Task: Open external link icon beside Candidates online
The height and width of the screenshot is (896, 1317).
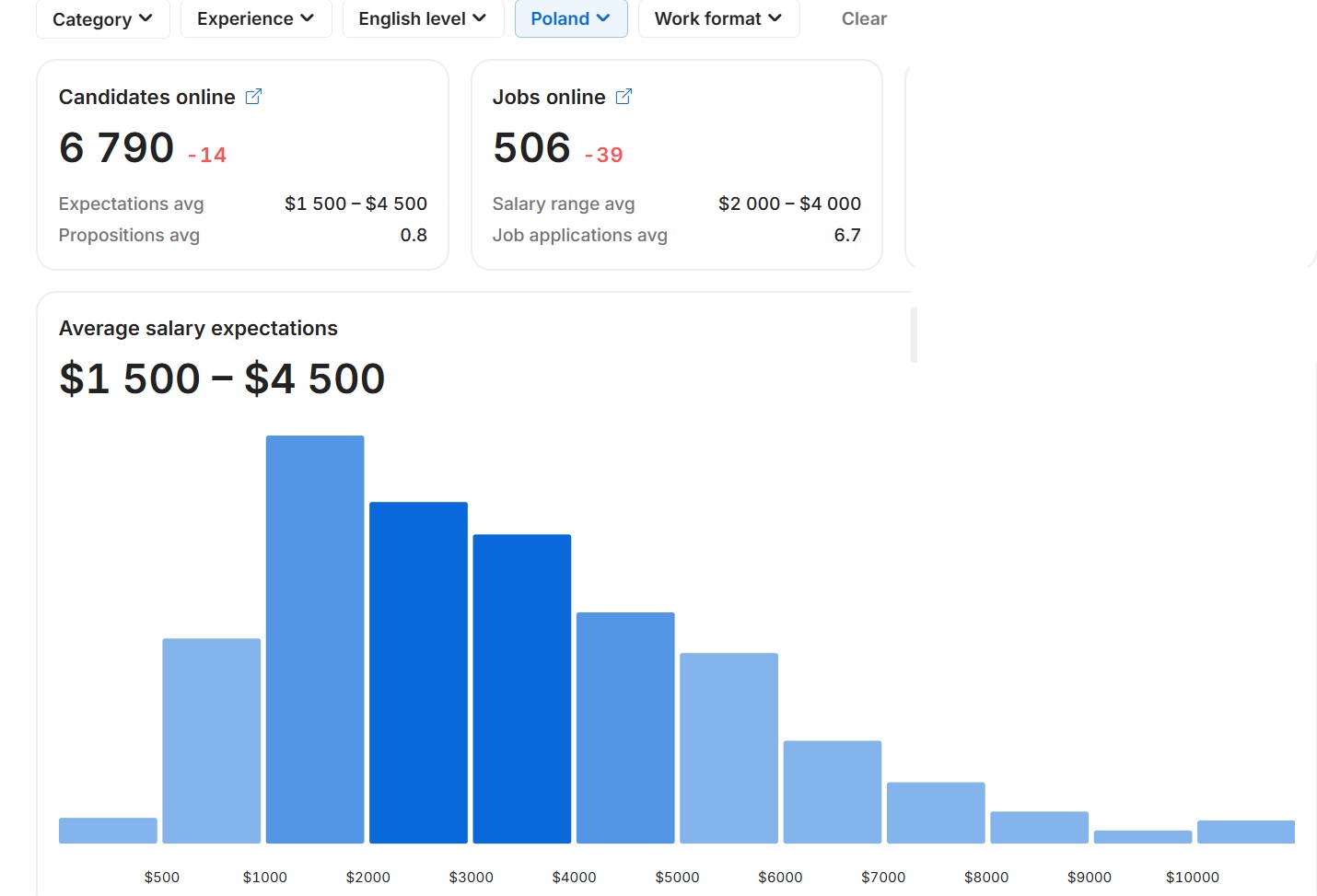Action: pos(254,97)
